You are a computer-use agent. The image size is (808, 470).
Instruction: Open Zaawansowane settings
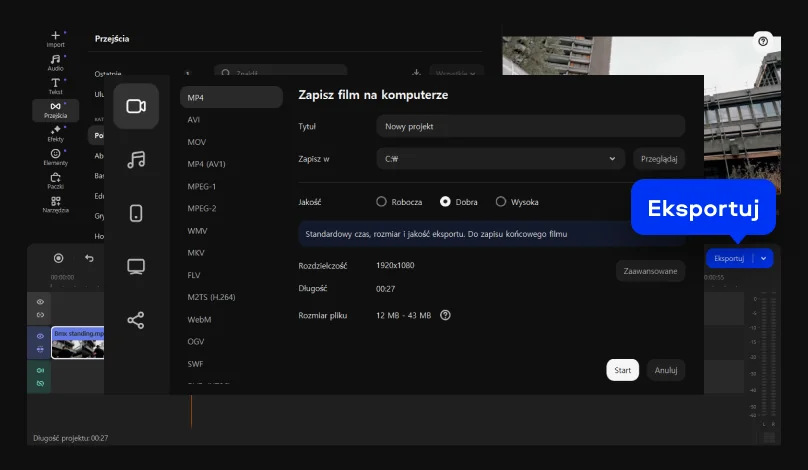(x=650, y=271)
